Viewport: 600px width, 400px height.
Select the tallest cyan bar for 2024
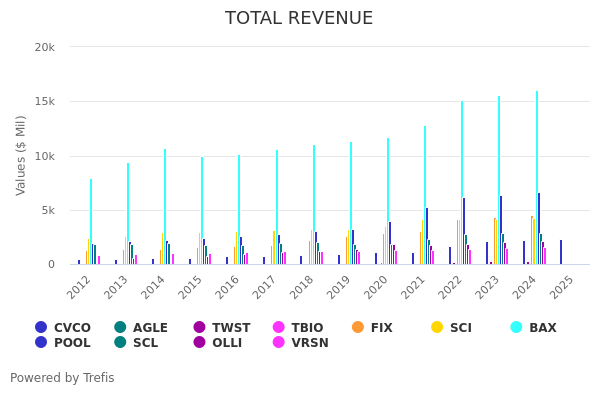coord(536,178)
